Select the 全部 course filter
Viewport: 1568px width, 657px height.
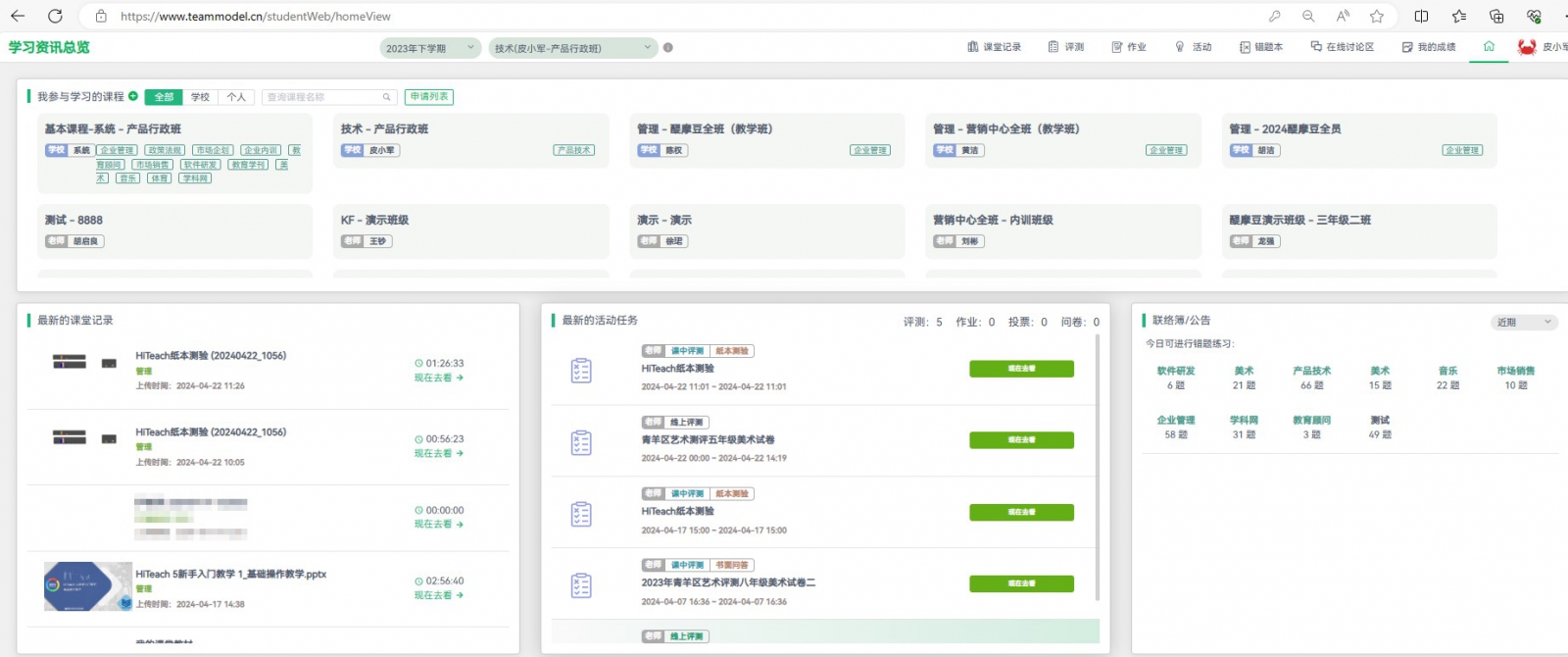pyautogui.click(x=164, y=97)
